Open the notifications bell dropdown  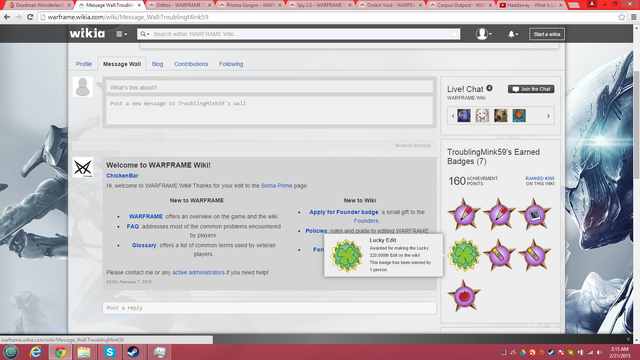point(513,34)
